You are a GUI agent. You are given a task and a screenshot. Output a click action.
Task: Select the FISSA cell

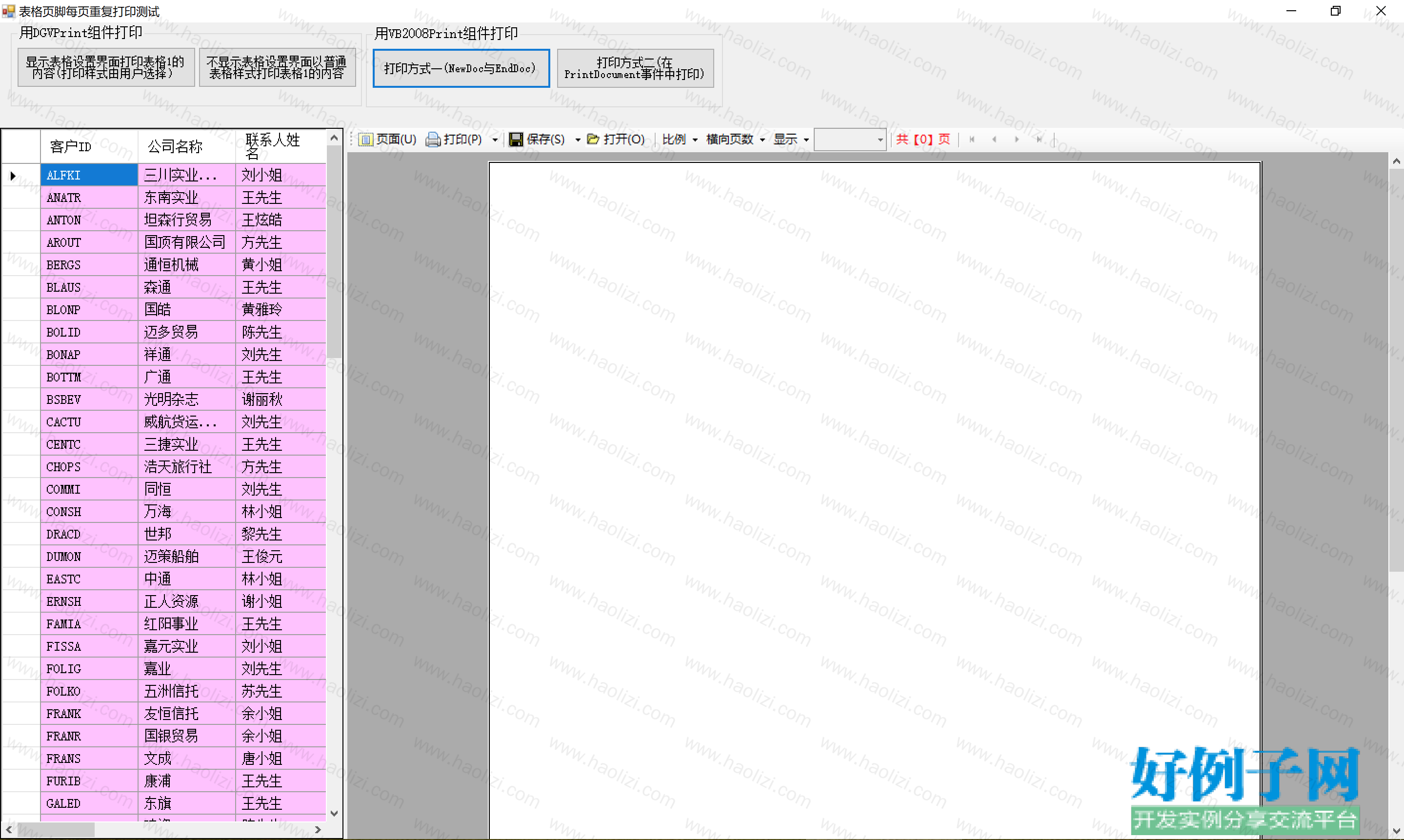pos(89,646)
